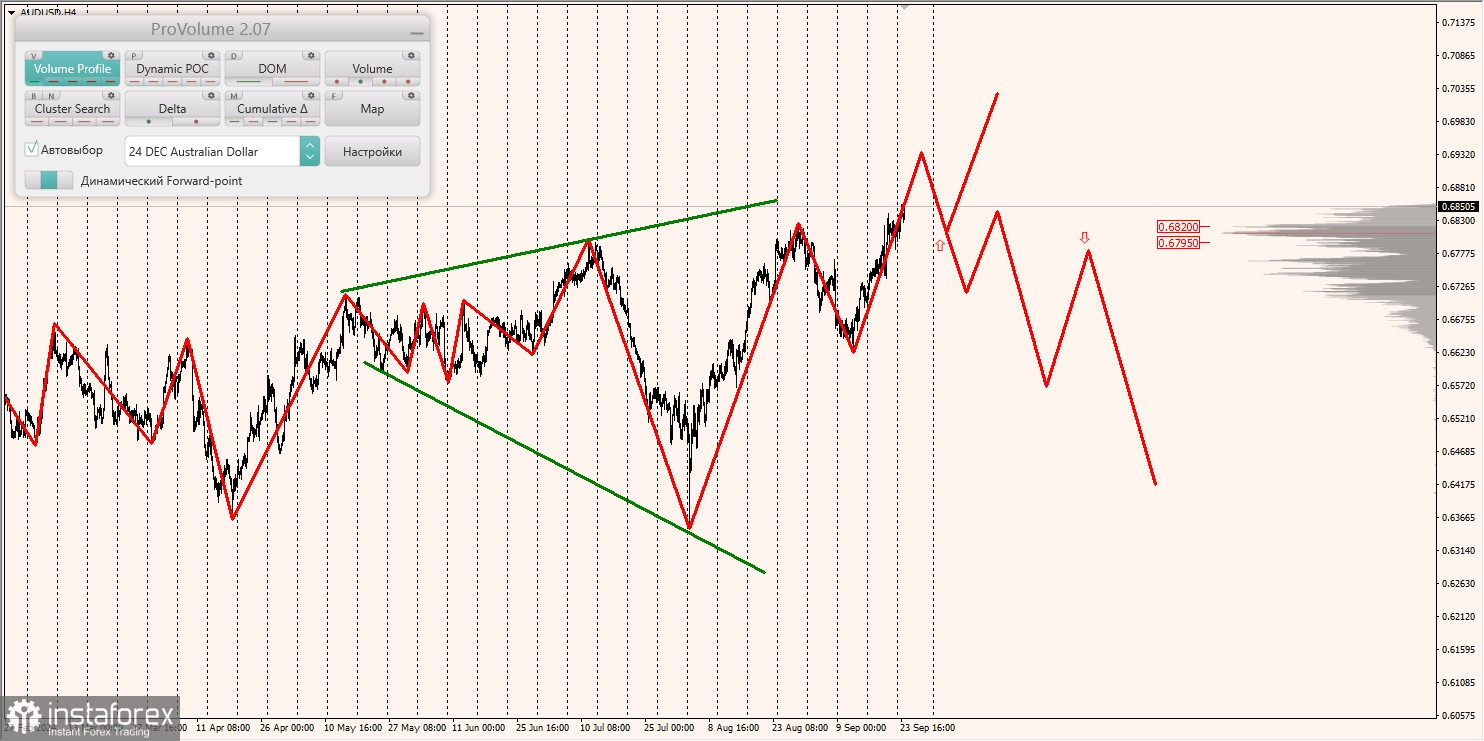Click the V hotkey tag on Volume Profile
This screenshot has height=741, width=1484.
pyautogui.click(x=34, y=56)
